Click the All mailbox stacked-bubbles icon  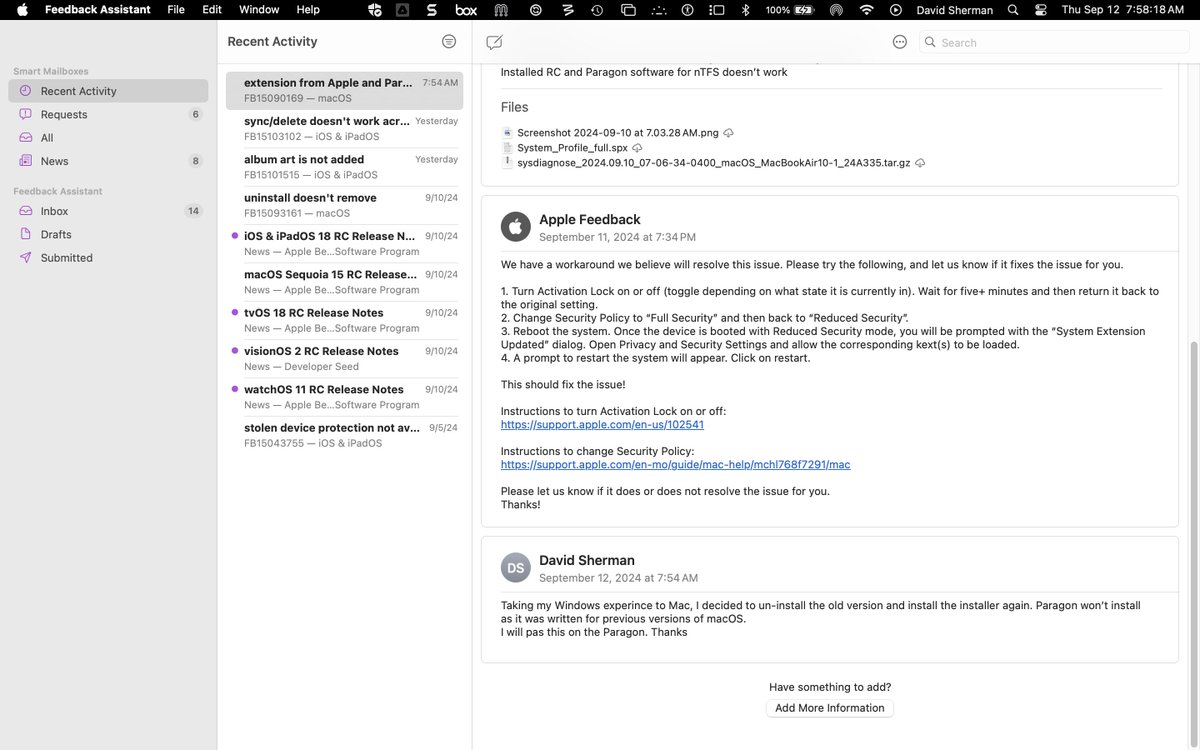[x=26, y=138]
